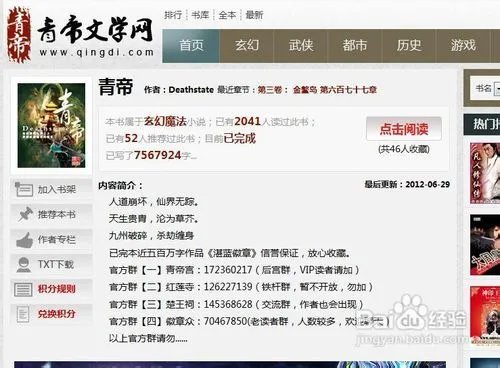Click the 楚王祠：145368628 group line
500x368 pixels.
tap(236, 304)
